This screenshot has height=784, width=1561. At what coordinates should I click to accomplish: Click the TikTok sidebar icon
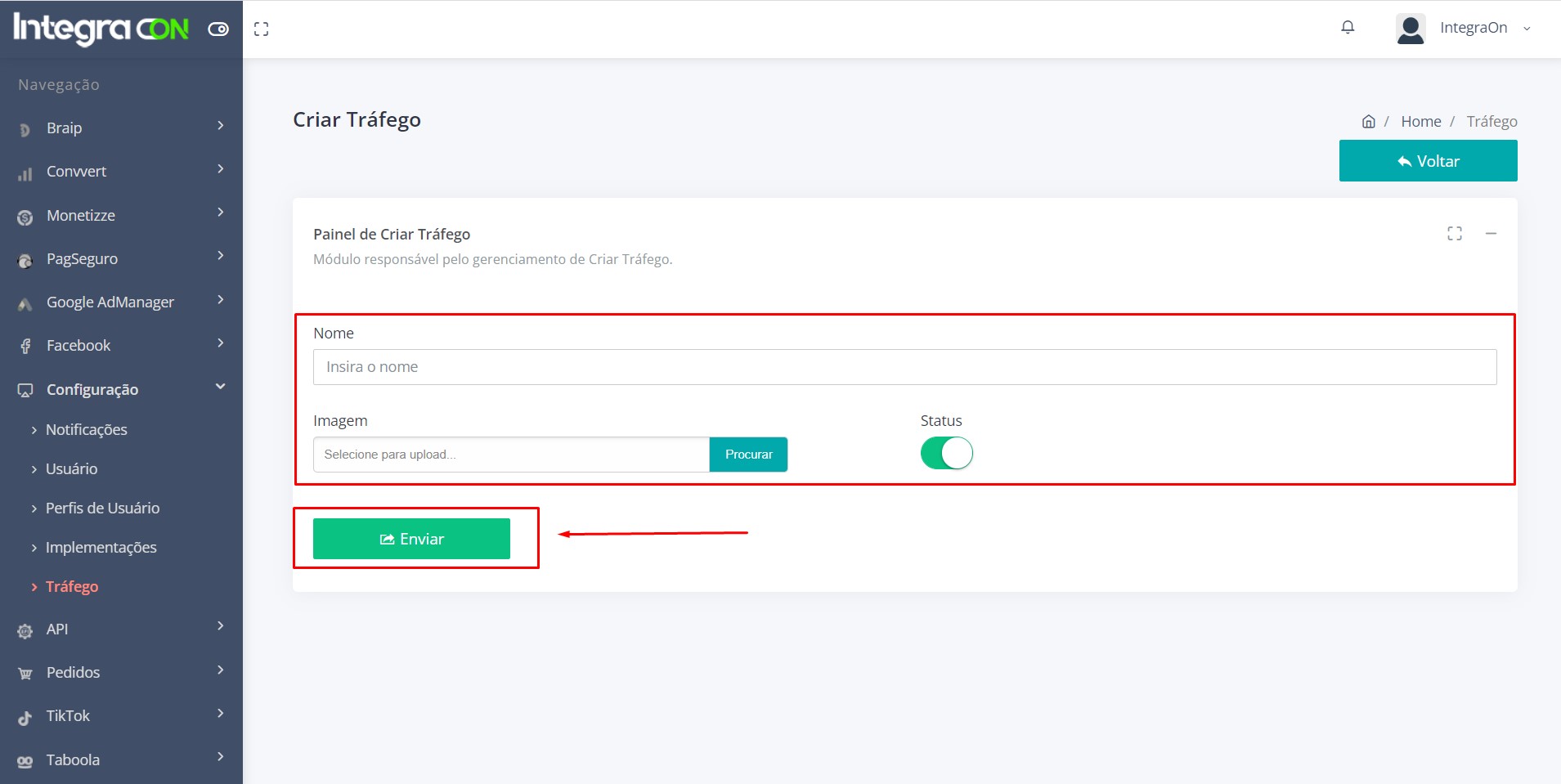point(25,717)
